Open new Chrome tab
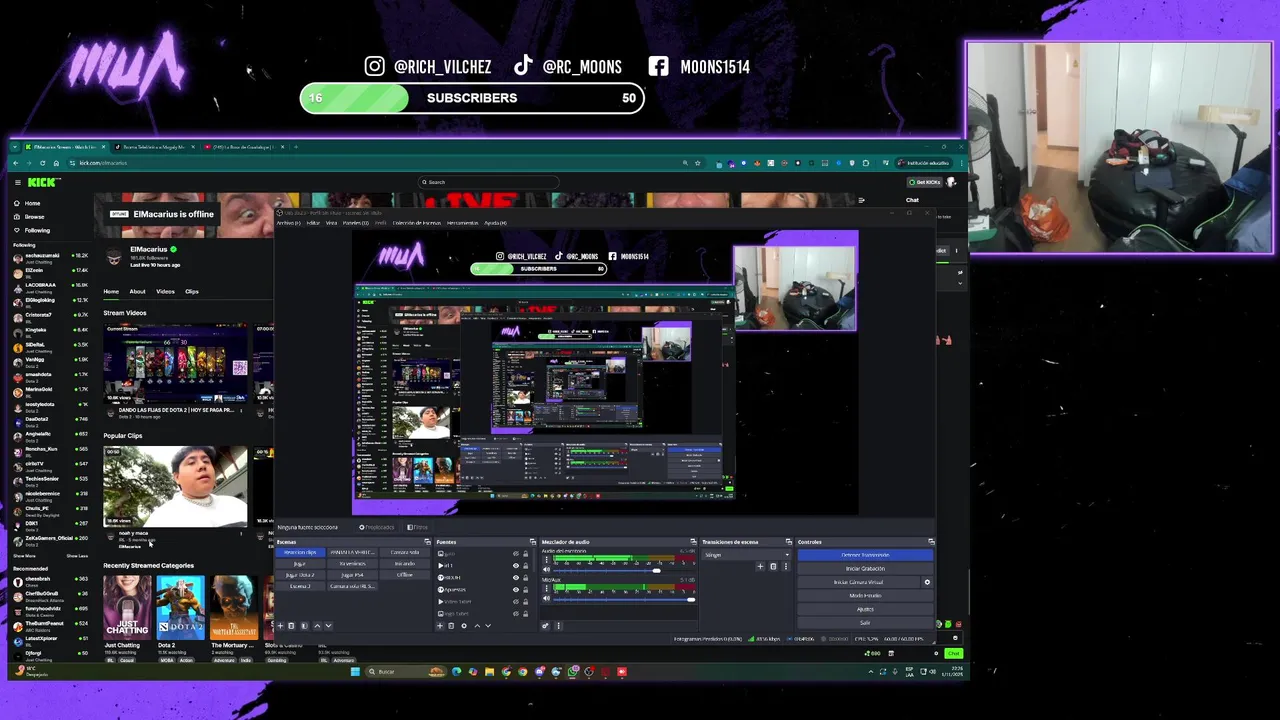The image size is (1280, 720). click(296, 147)
